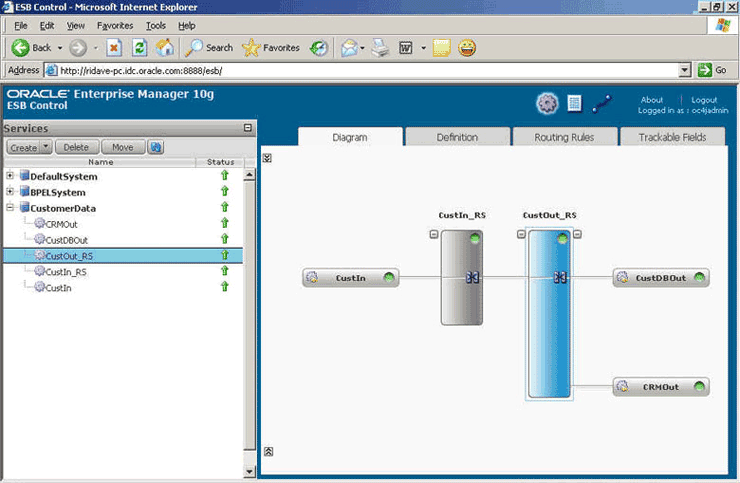Click the About link
Viewport: 740px width, 483px height.
coord(652,100)
